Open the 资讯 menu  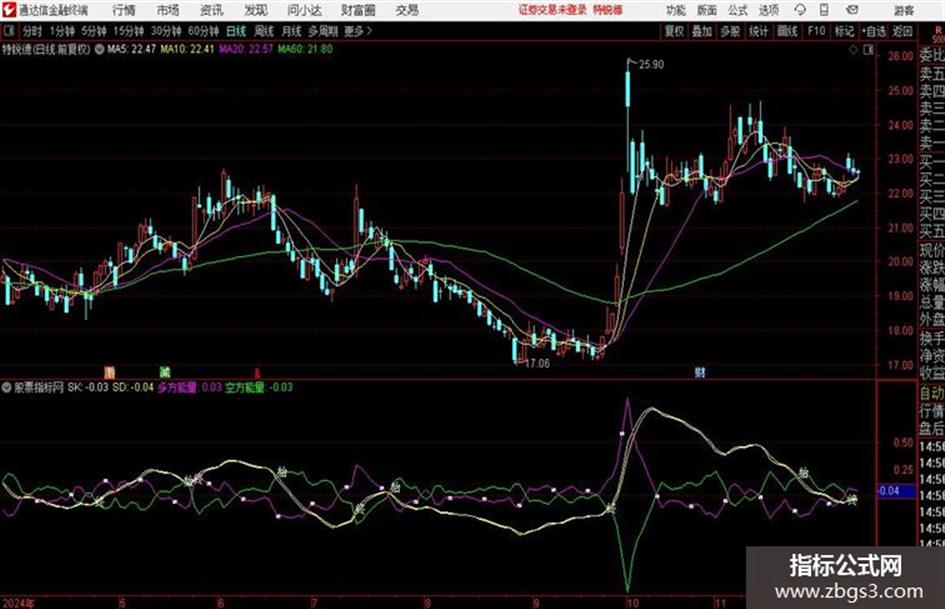[x=212, y=10]
